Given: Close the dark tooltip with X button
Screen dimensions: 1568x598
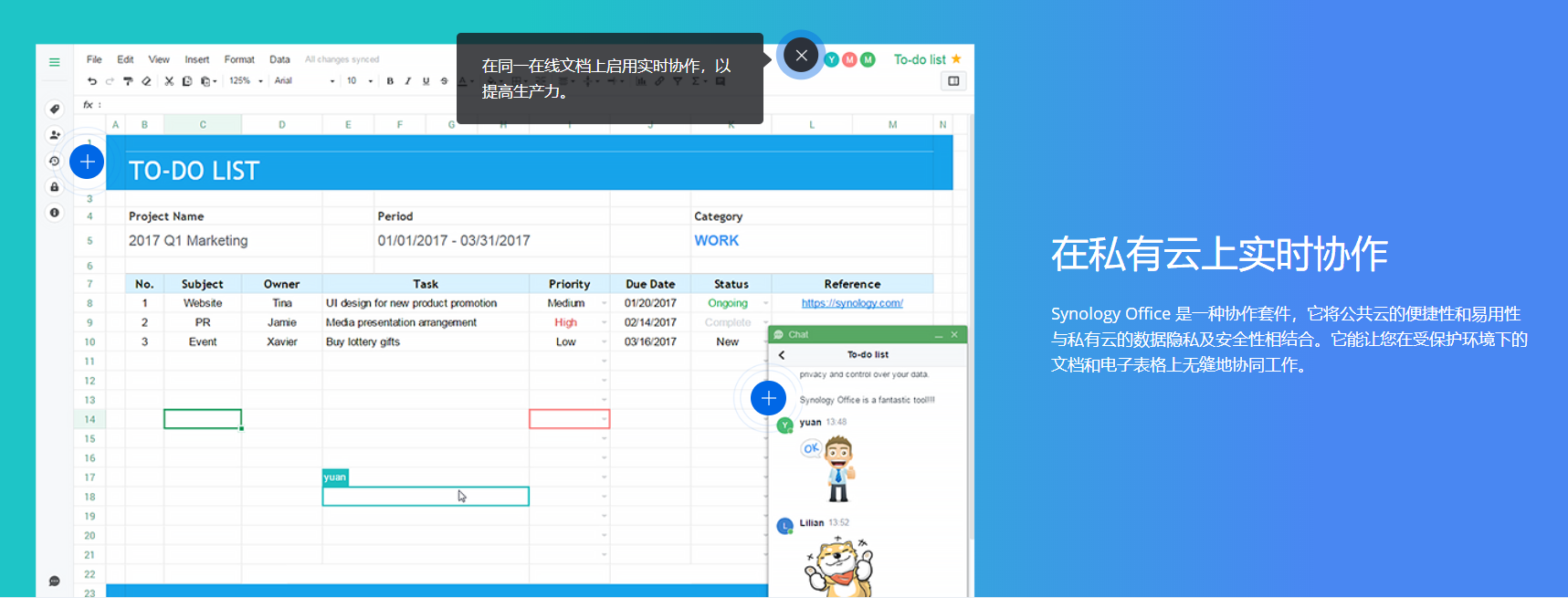Looking at the screenshot, I should tap(801, 56).
